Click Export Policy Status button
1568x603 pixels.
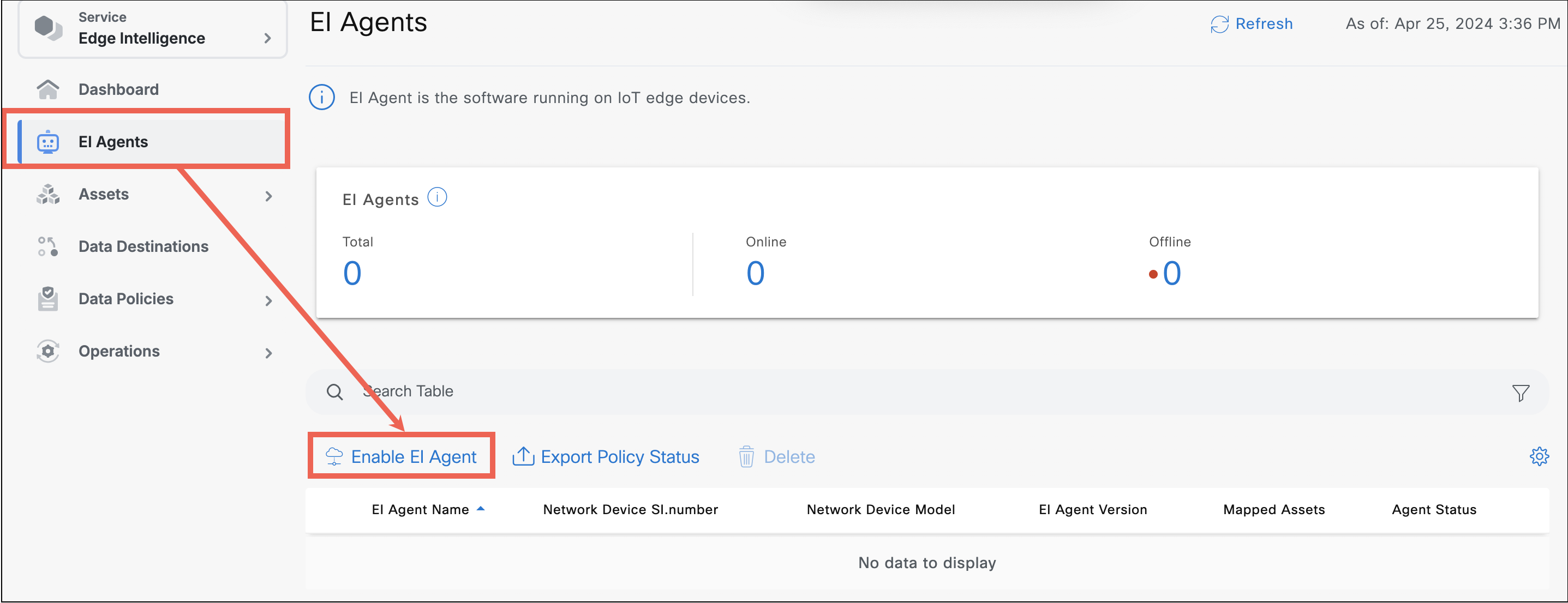click(606, 456)
